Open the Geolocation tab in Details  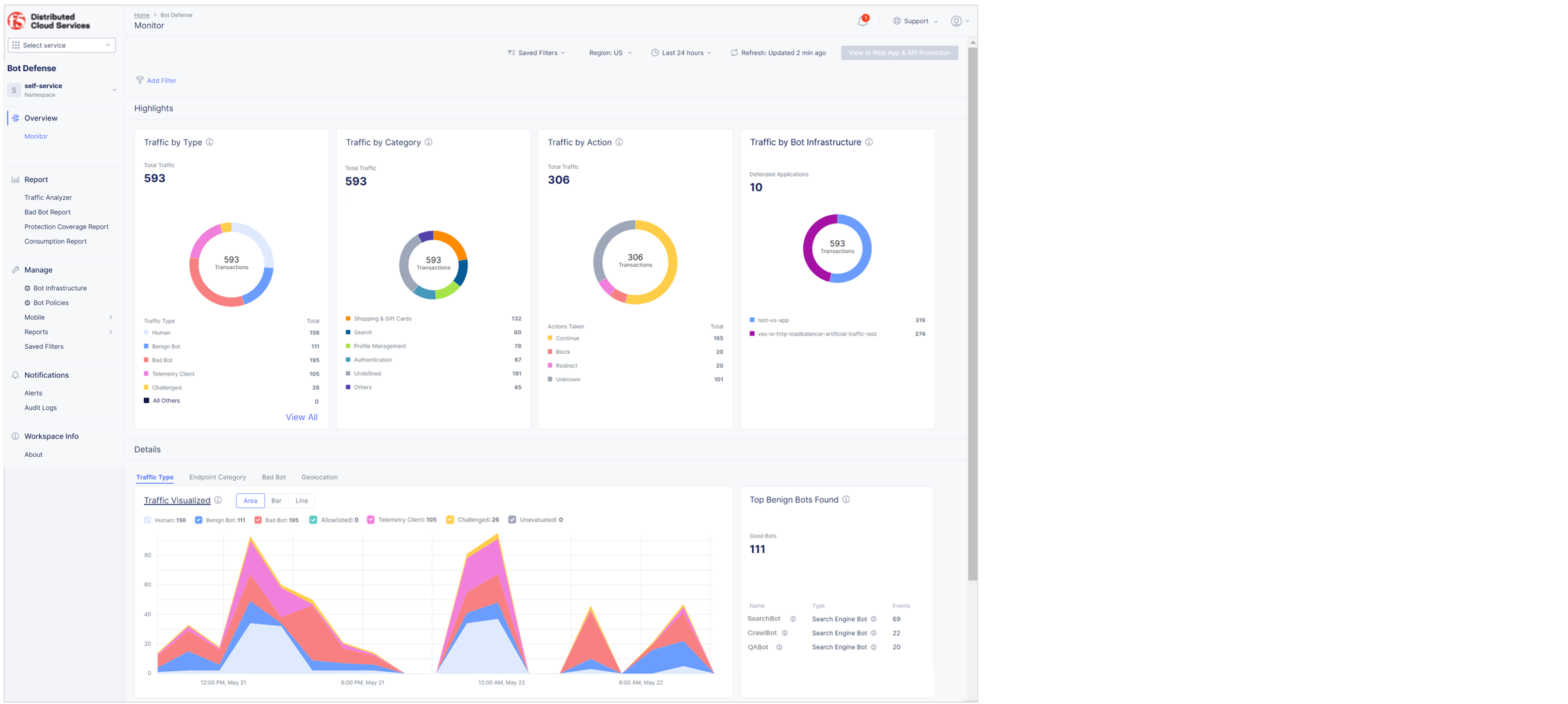pyautogui.click(x=319, y=477)
